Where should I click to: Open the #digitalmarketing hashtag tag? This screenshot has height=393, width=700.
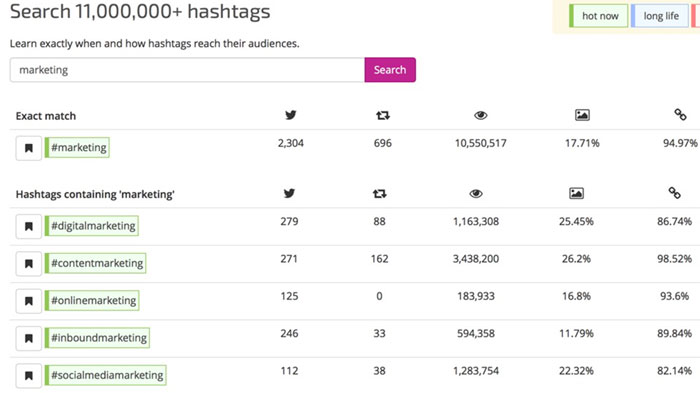92,226
